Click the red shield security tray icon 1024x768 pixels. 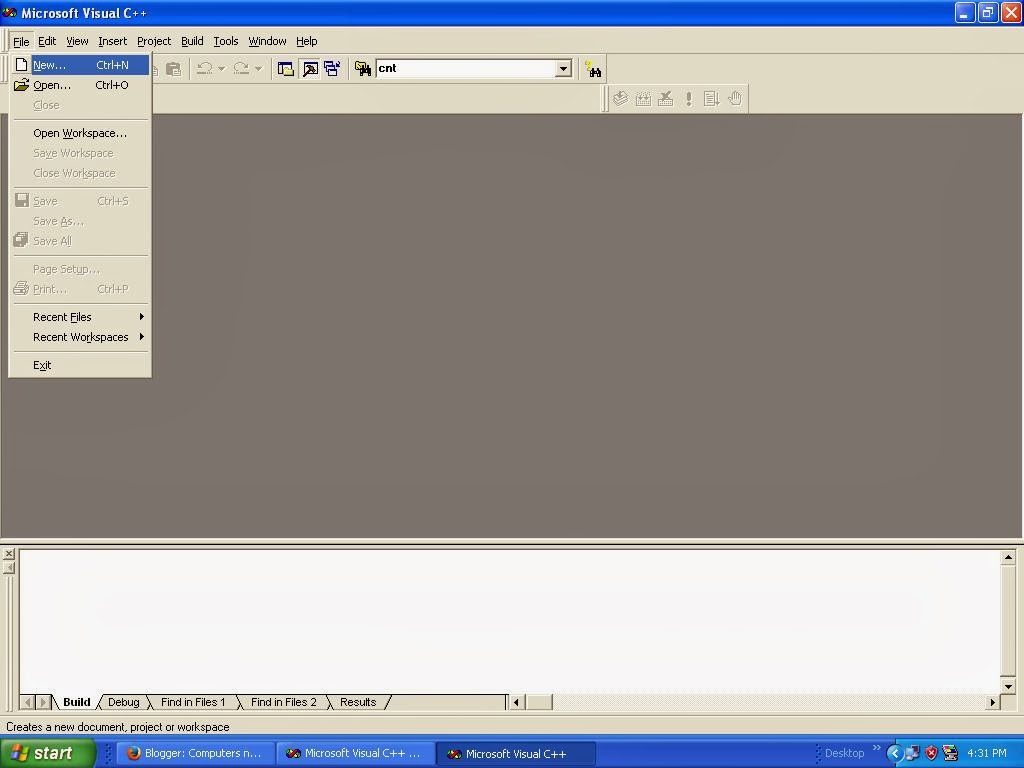tap(931, 754)
